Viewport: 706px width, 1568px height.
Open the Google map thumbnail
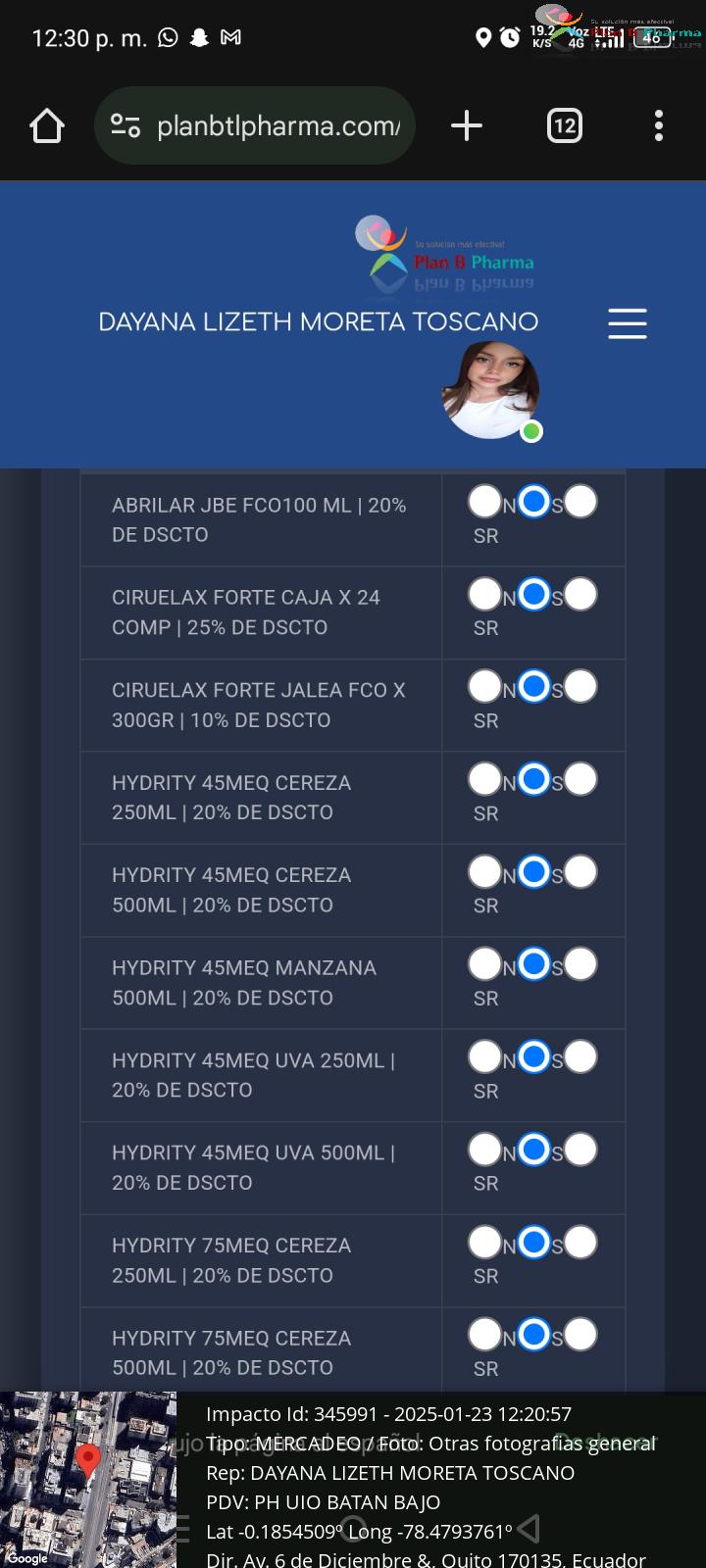(x=88, y=1480)
